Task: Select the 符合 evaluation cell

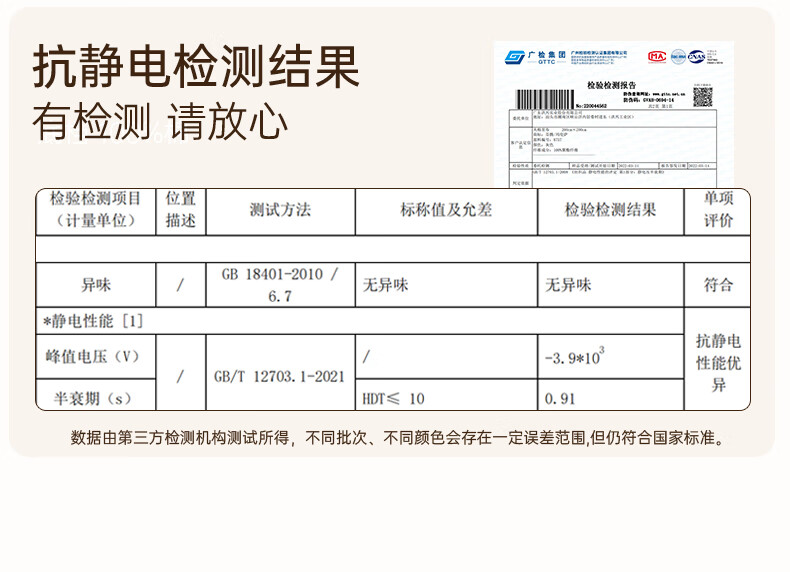Action: tap(718, 285)
